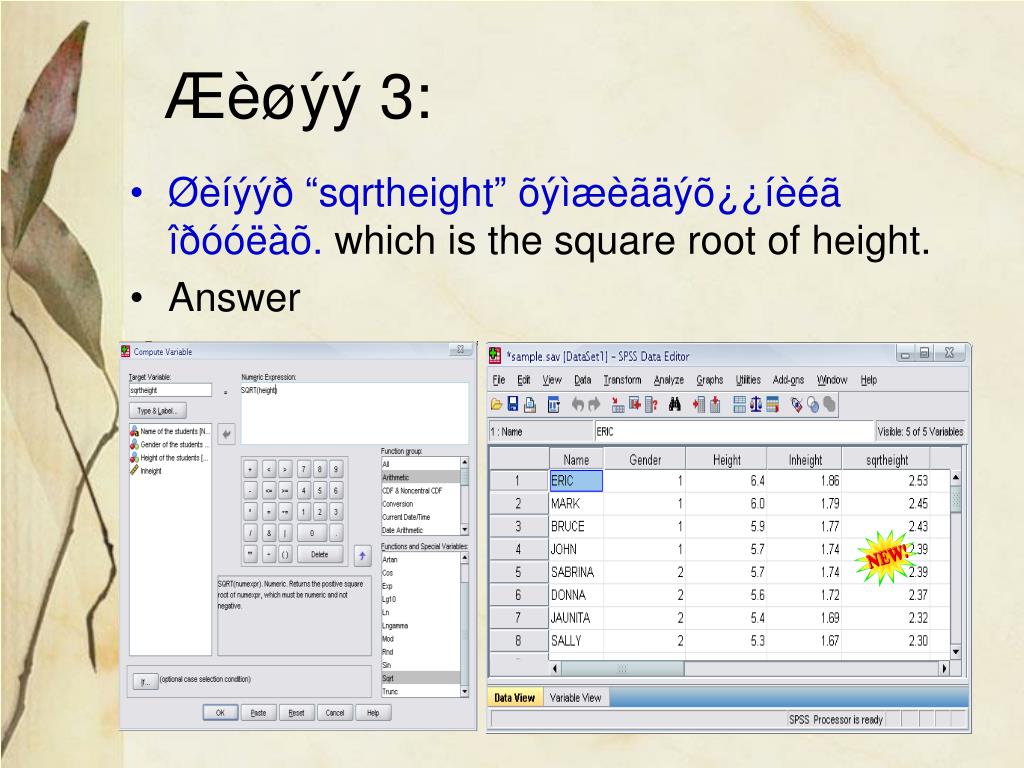Click the sqrtheight column header

coord(886,460)
